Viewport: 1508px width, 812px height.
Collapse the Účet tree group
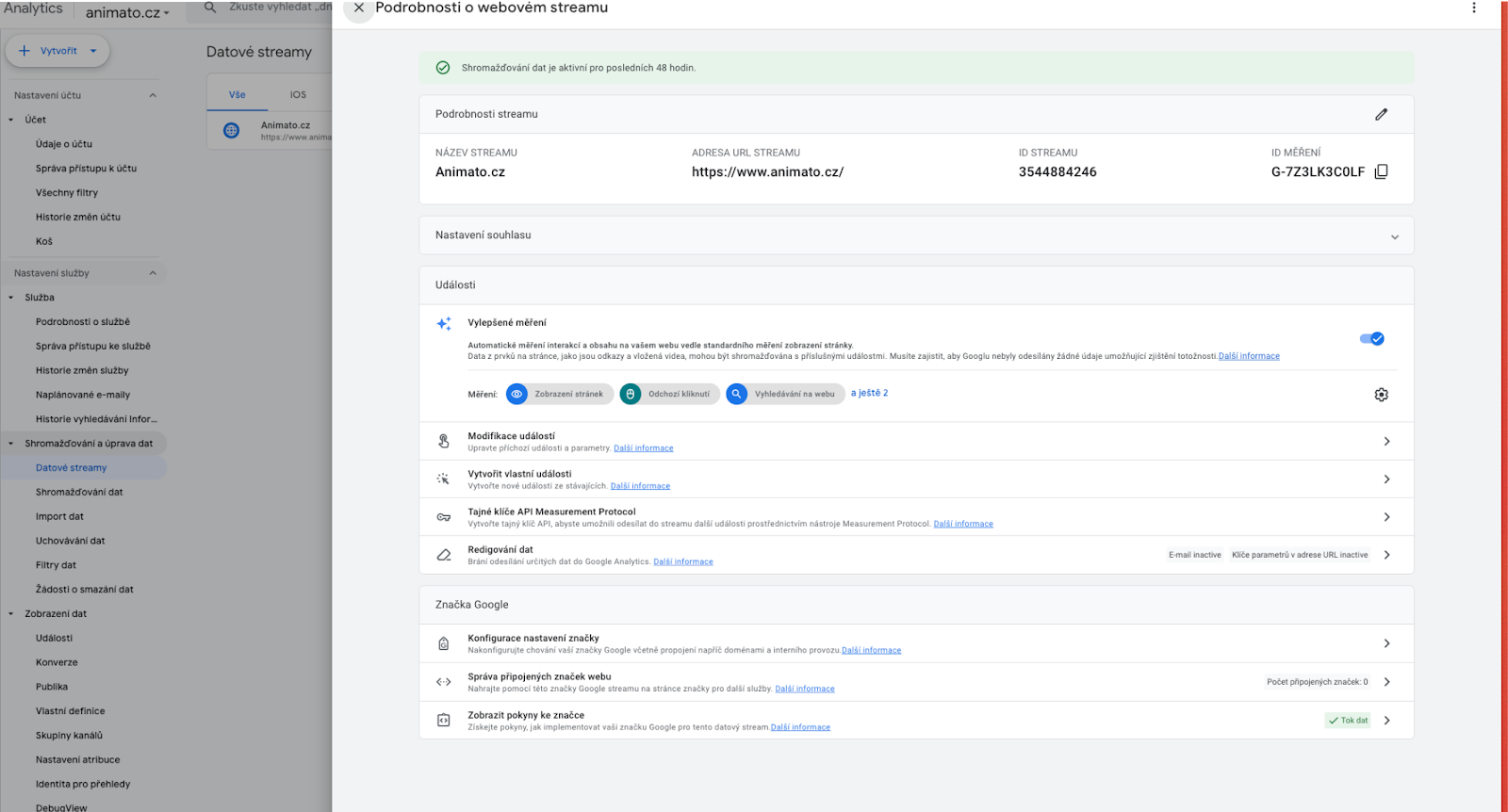[11, 120]
